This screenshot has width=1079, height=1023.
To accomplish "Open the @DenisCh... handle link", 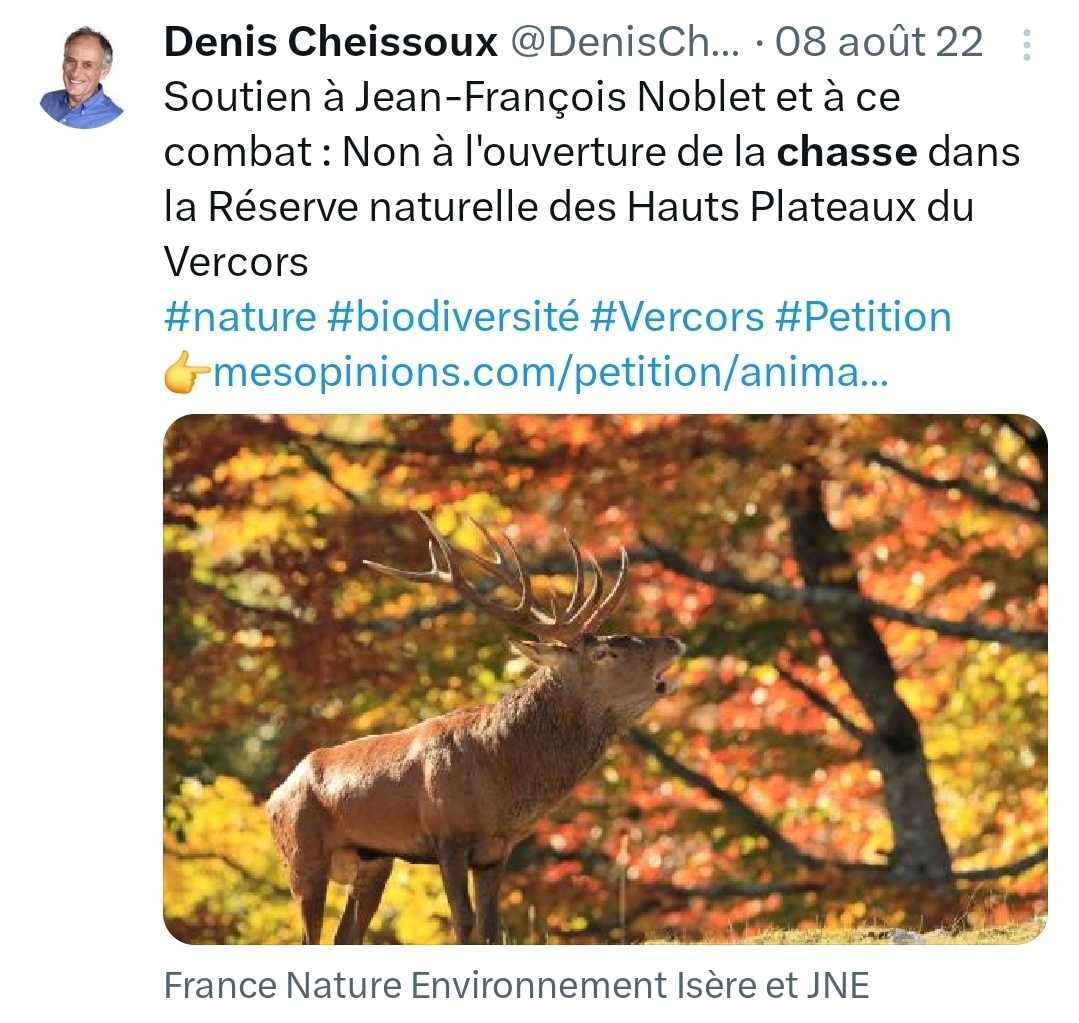I will (x=626, y=42).
